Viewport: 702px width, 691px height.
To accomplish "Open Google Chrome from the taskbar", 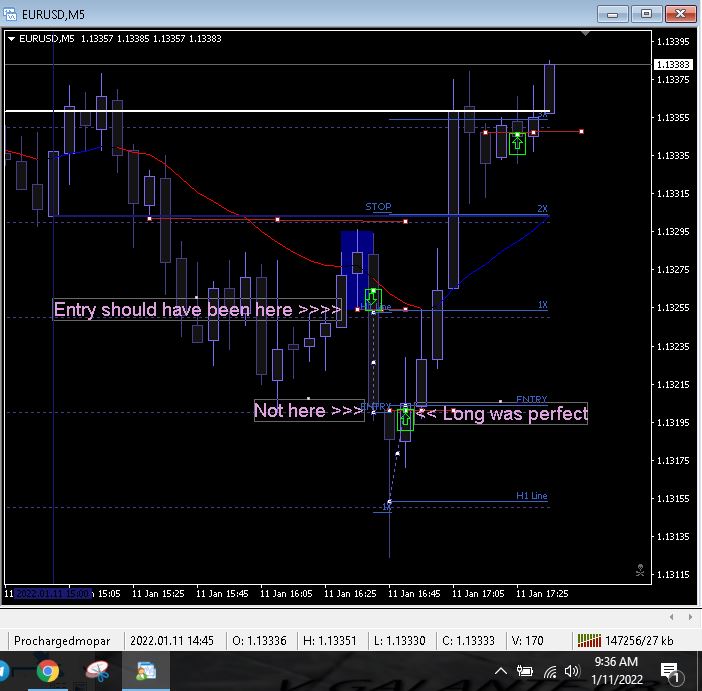I will coord(48,670).
